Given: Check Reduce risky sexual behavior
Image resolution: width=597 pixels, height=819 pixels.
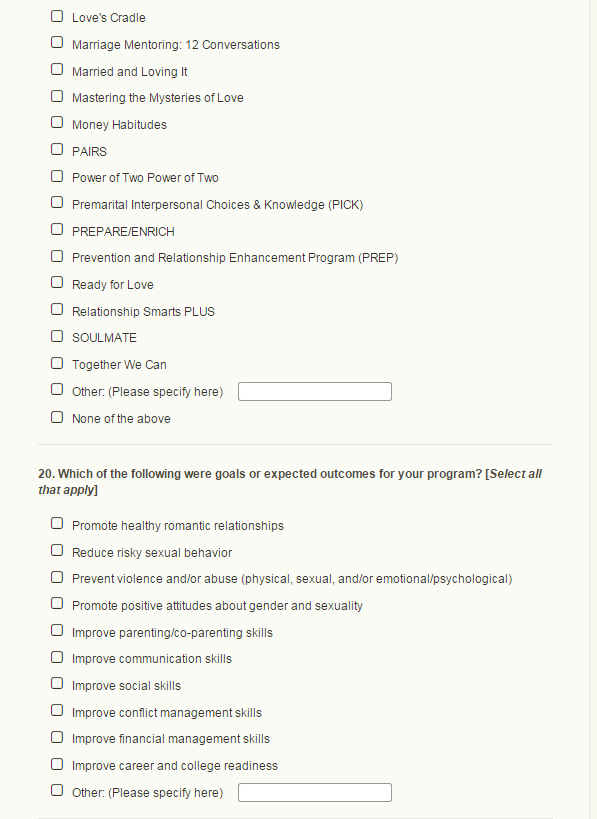Looking at the screenshot, I should pos(57,551).
